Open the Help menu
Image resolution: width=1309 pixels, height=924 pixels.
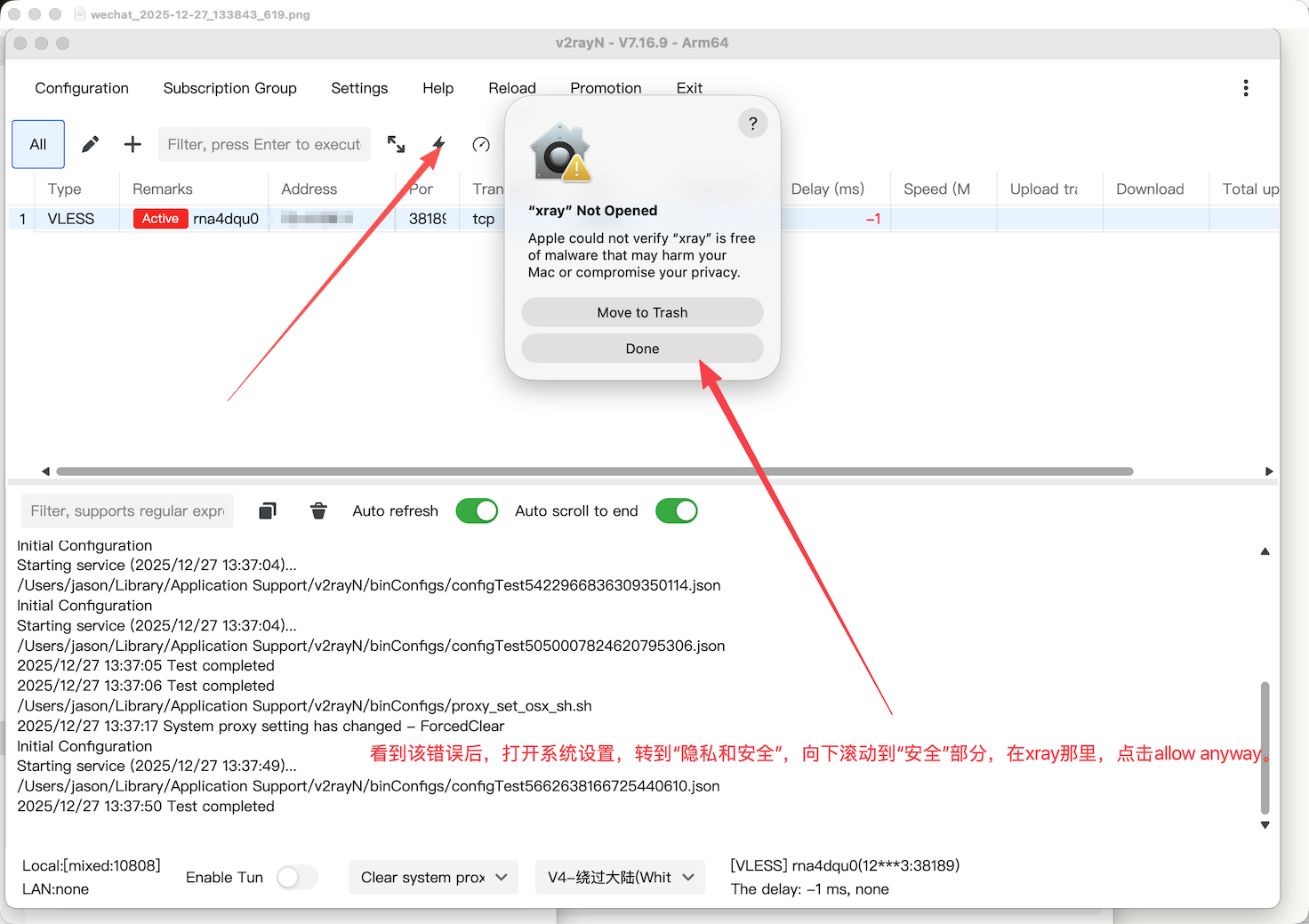(x=438, y=88)
